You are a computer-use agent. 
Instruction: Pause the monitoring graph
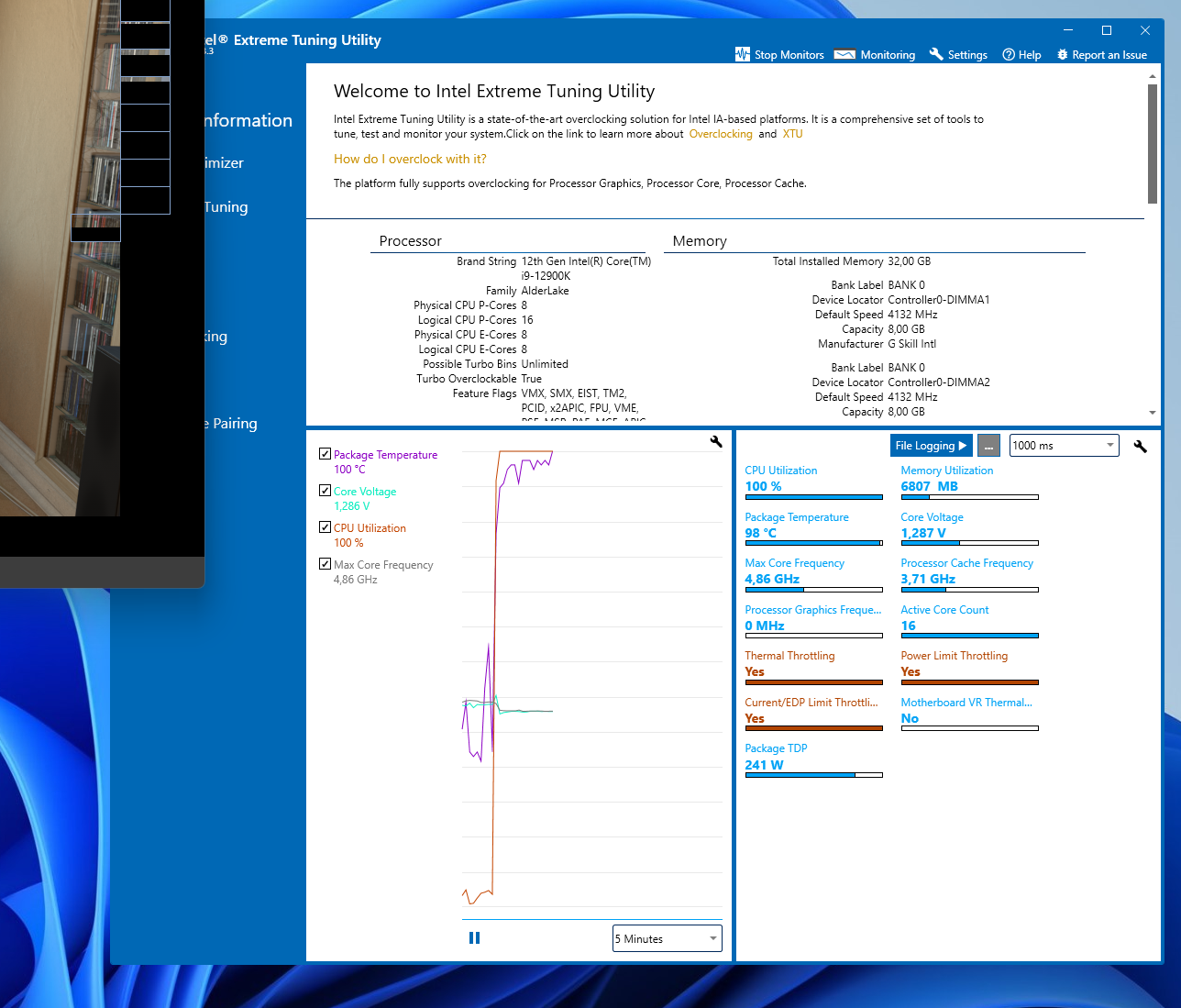(474, 937)
